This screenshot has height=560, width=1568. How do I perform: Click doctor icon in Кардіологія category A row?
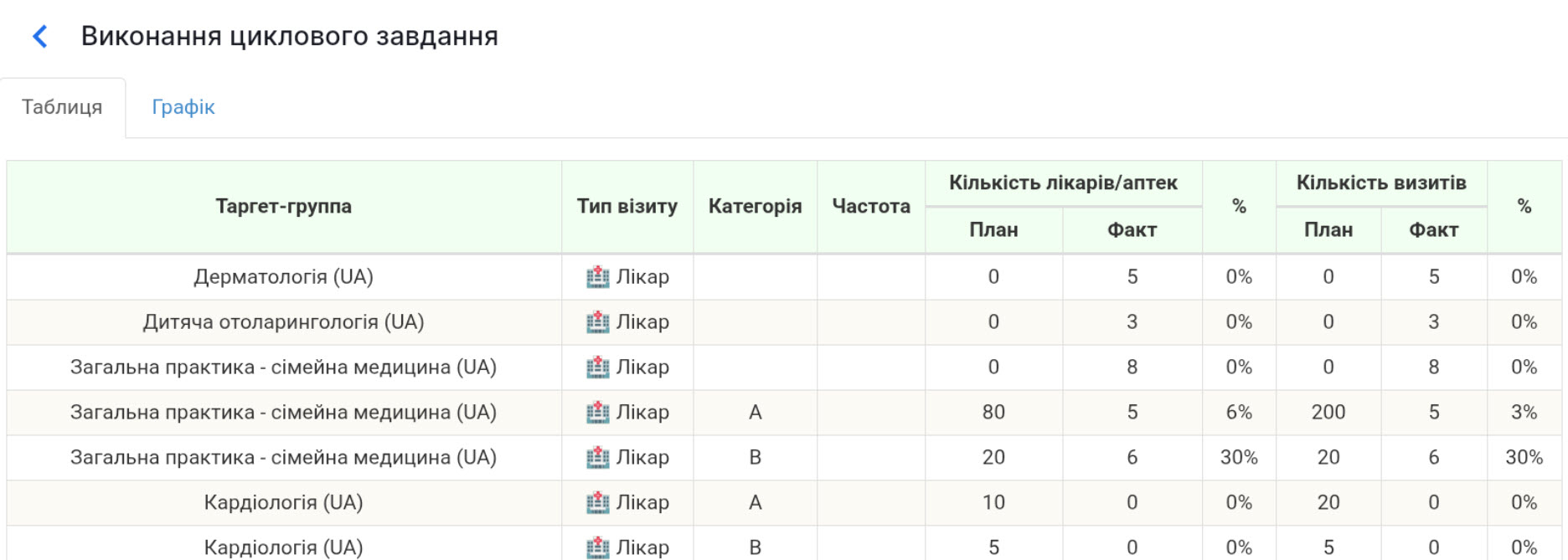click(x=597, y=503)
